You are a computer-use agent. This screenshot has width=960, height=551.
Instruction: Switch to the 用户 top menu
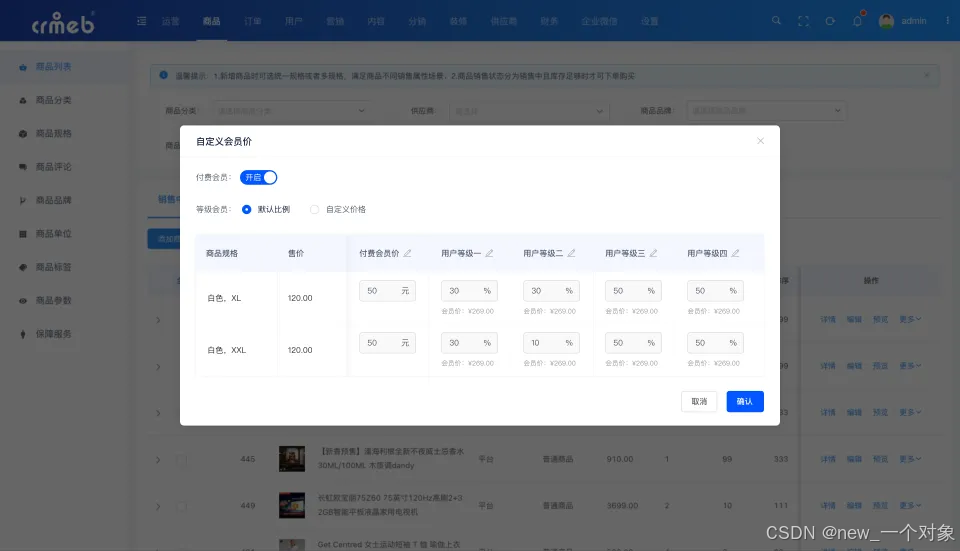293,21
